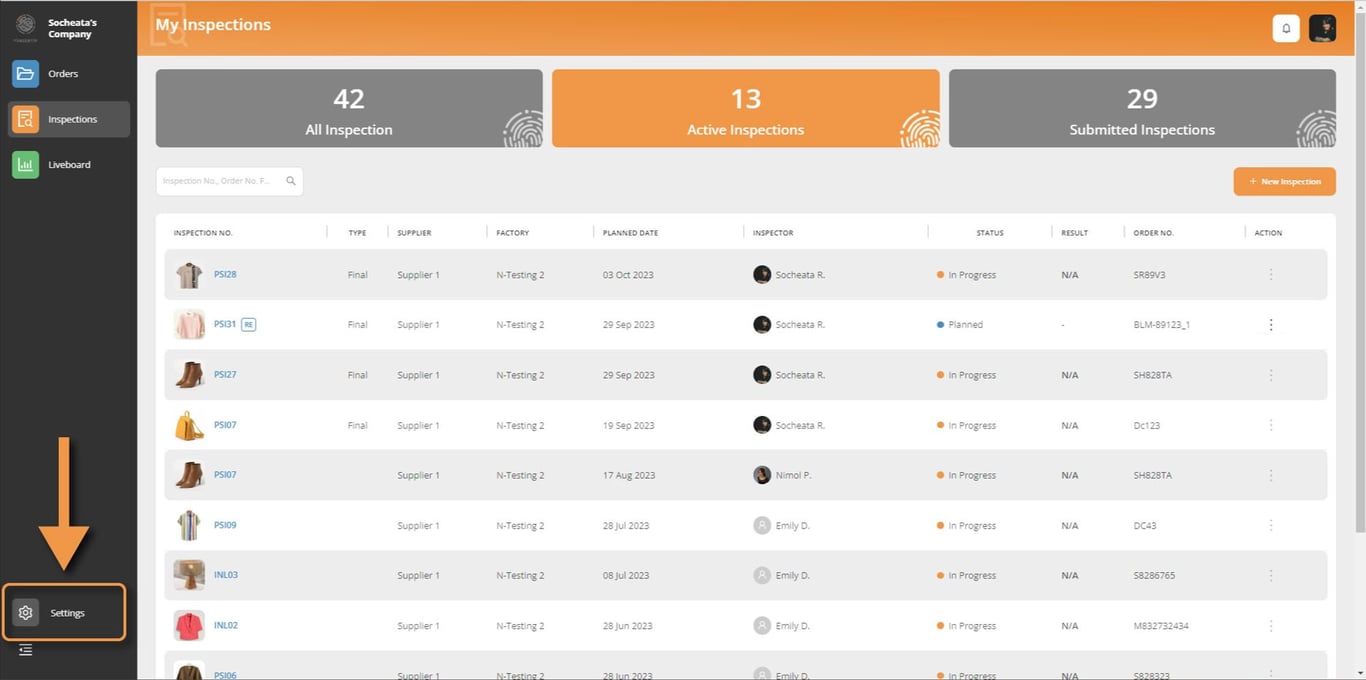Viewport: 1366px width, 680px height.
Task: Click Emily D. avatar in PSI09 row
Action: click(x=762, y=525)
